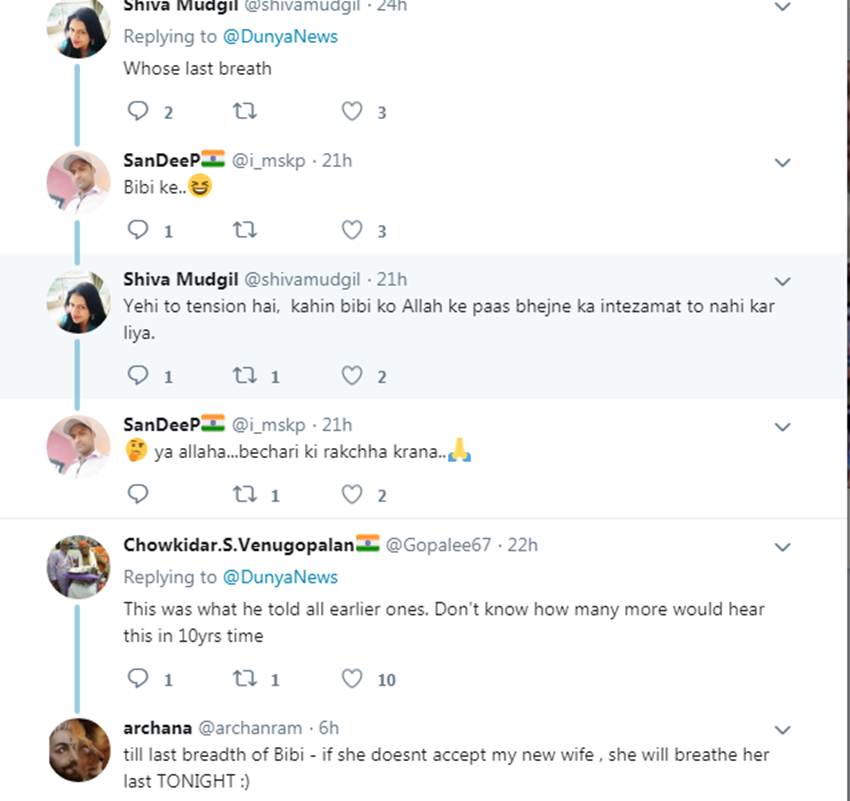Like the "Whose last breath" tweet
850x801 pixels.
coord(351,112)
